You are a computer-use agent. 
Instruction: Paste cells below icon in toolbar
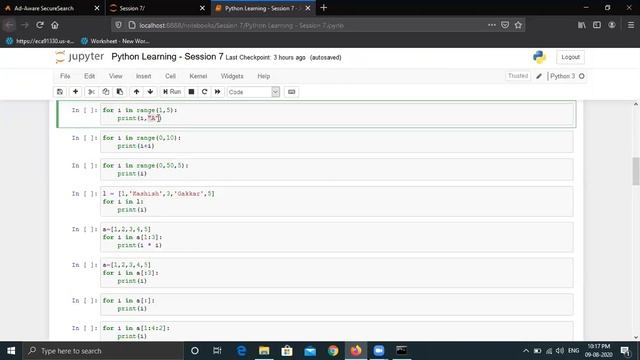[x=120, y=92]
